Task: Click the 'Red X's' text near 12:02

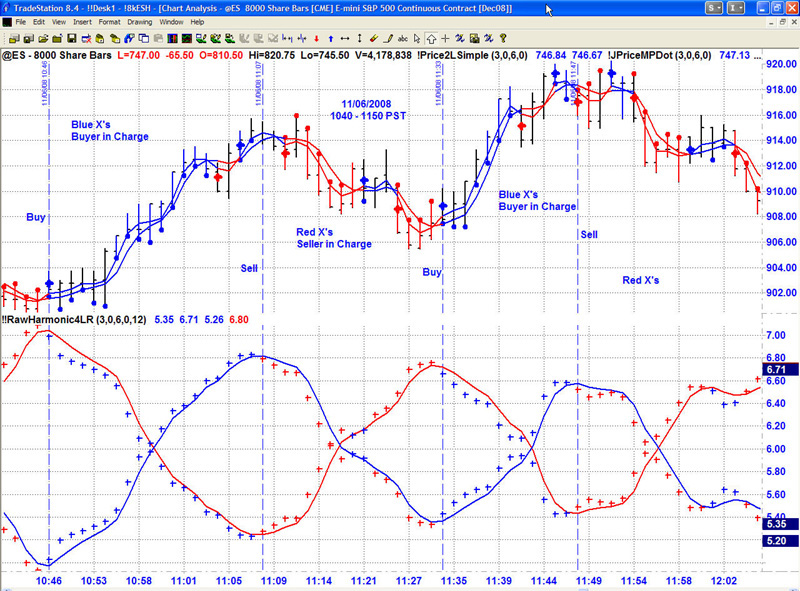Action: [x=640, y=280]
